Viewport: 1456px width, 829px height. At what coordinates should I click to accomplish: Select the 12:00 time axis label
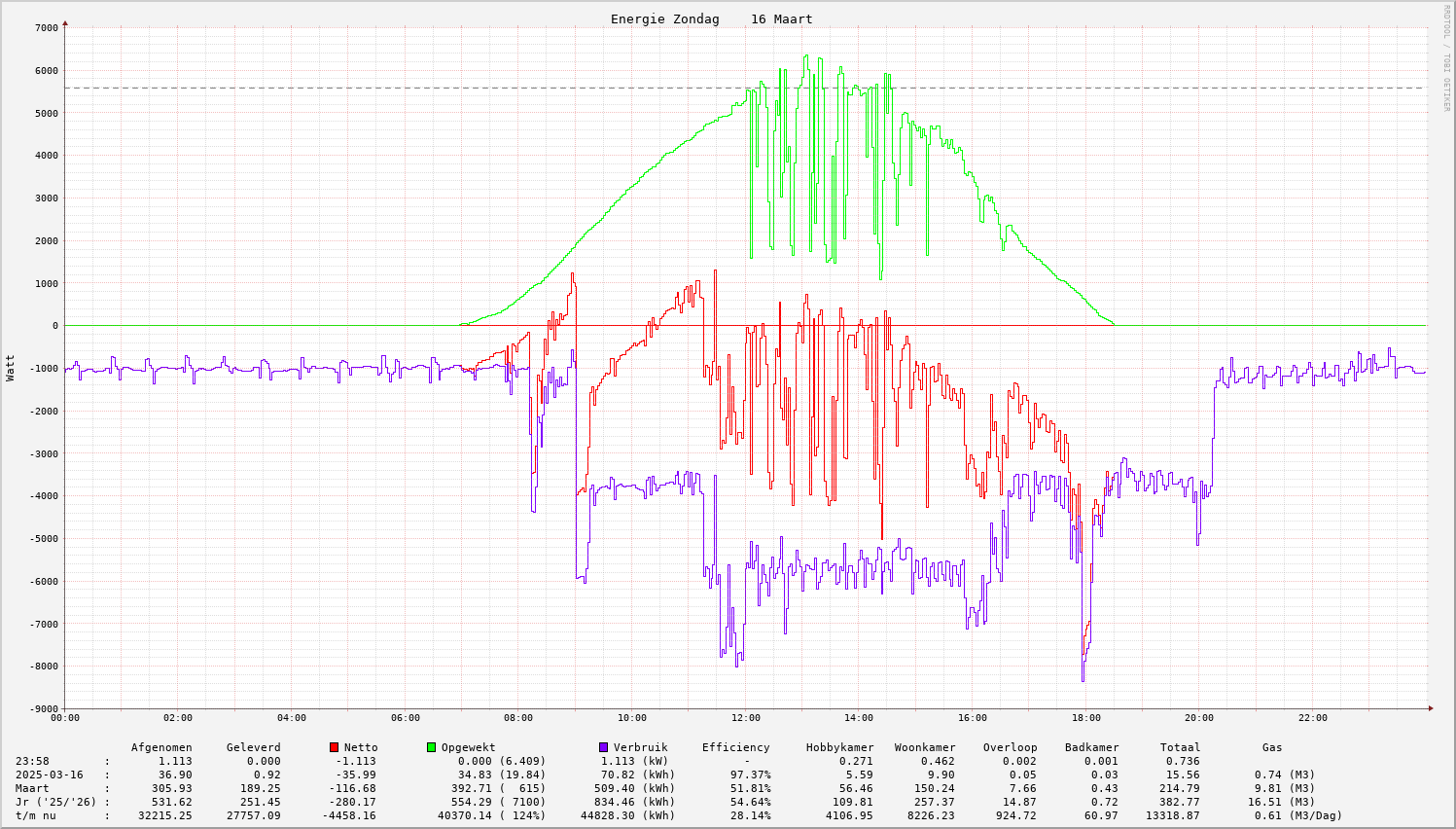[745, 718]
